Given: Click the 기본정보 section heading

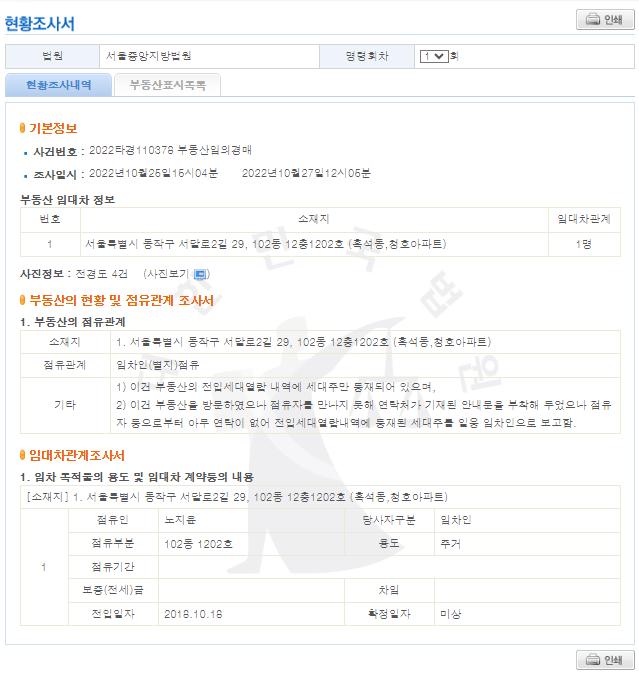Looking at the screenshot, I should 53,128.
